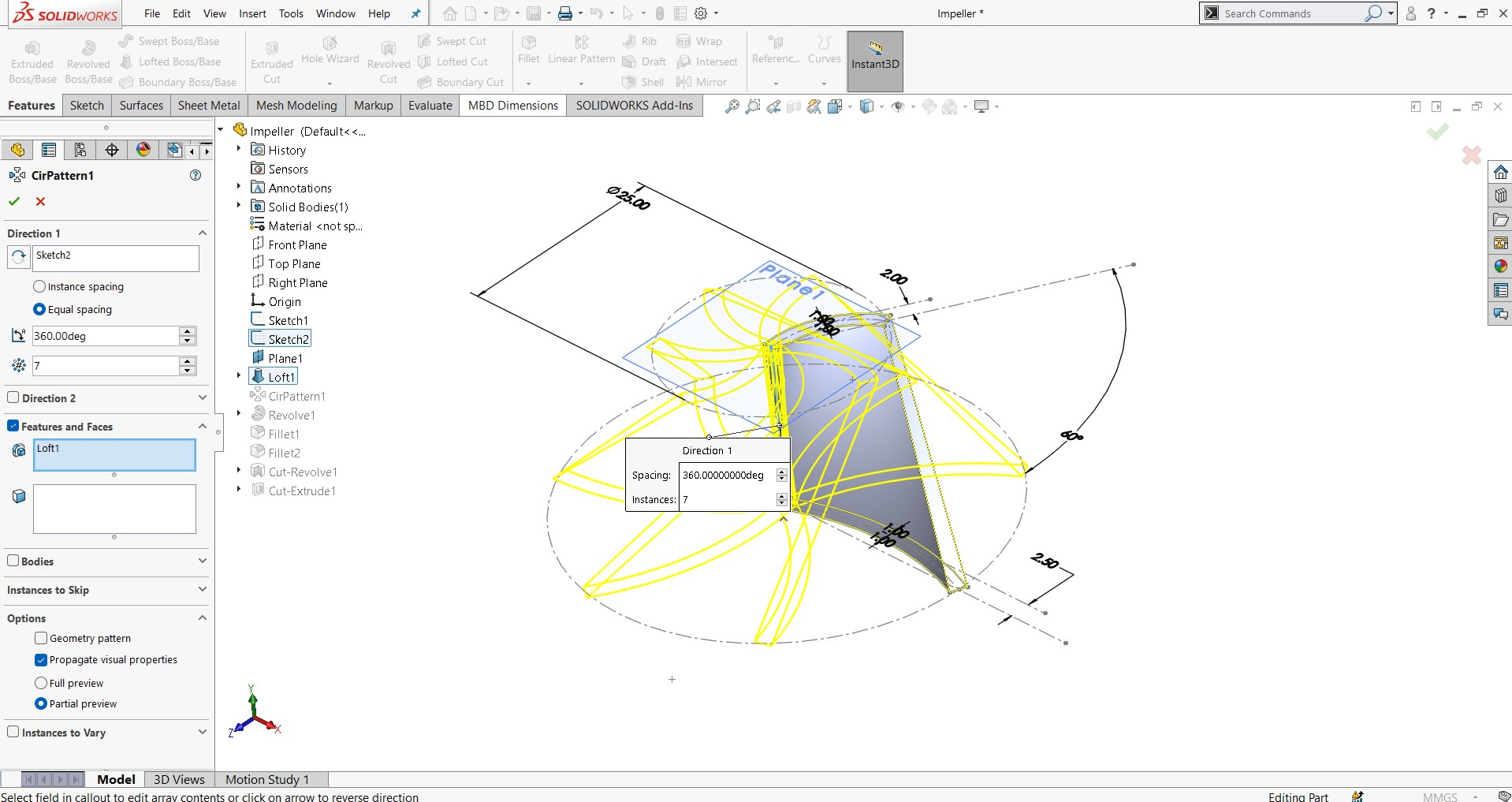
Task: Click large red cancel X in viewport corner
Action: tap(1471, 155)
